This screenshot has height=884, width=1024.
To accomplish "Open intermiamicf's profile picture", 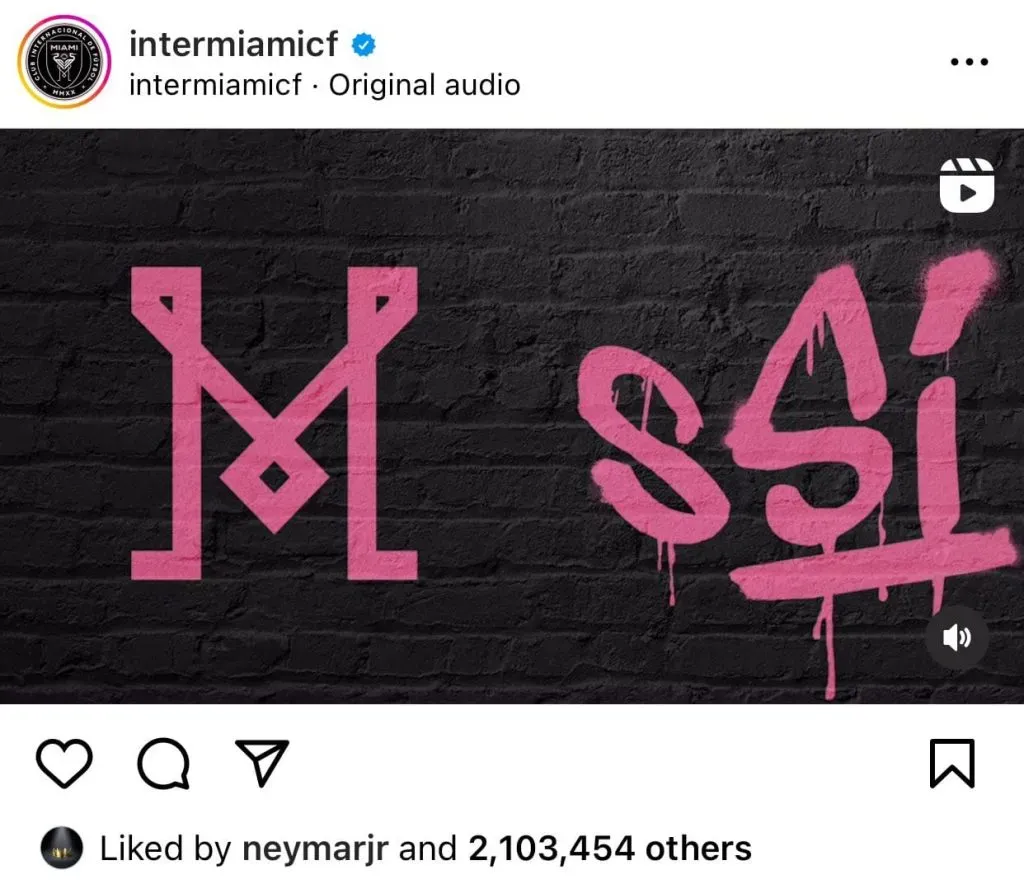I will point(62,62).
